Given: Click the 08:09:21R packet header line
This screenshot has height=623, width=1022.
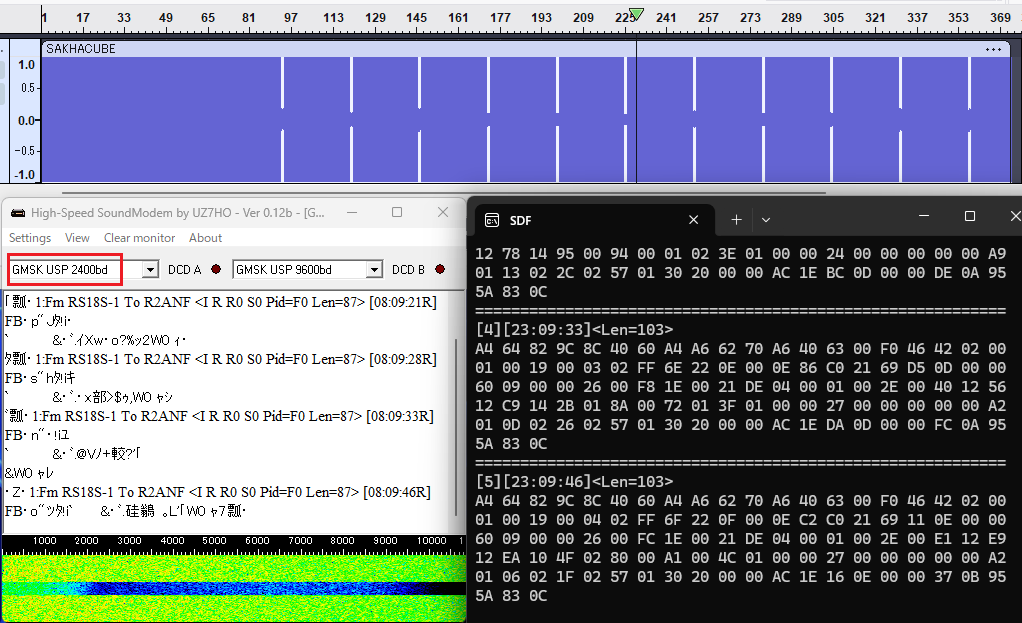Looking at the screenshot, I should pyautogui.click(x=220, y=302).
